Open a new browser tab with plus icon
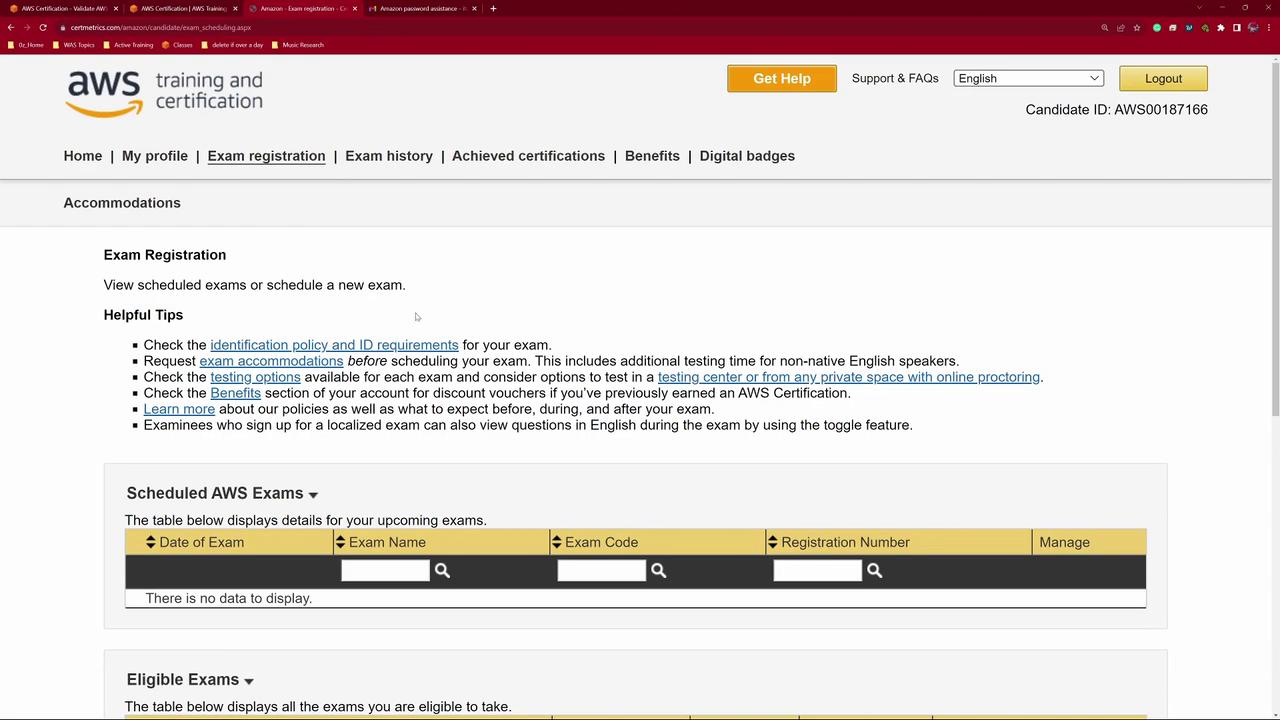 [x=493, y=9]
